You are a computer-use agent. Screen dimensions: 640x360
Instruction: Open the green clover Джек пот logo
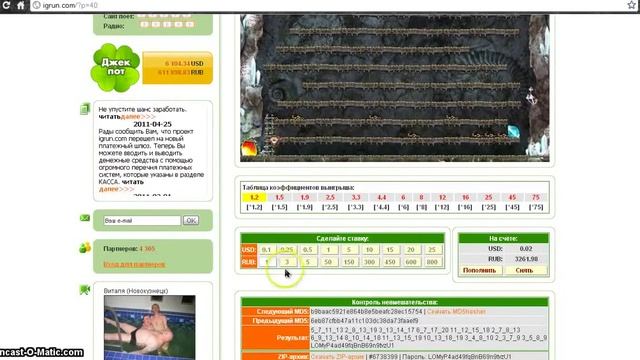116,67
